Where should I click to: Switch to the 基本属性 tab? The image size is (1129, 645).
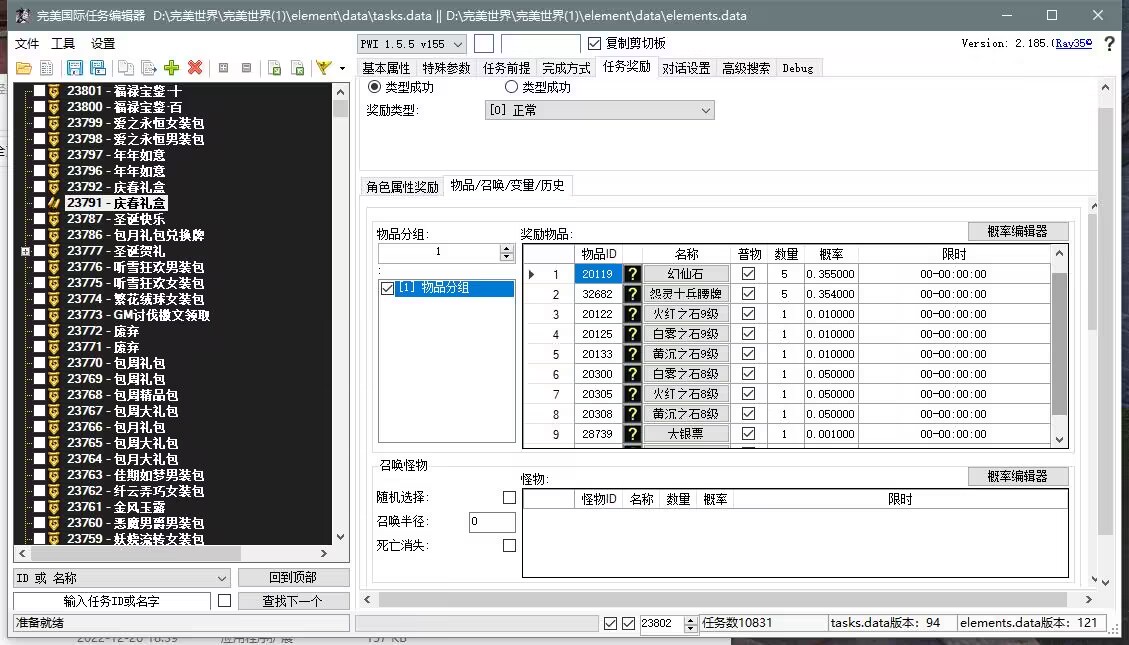(x=386, y=68)
